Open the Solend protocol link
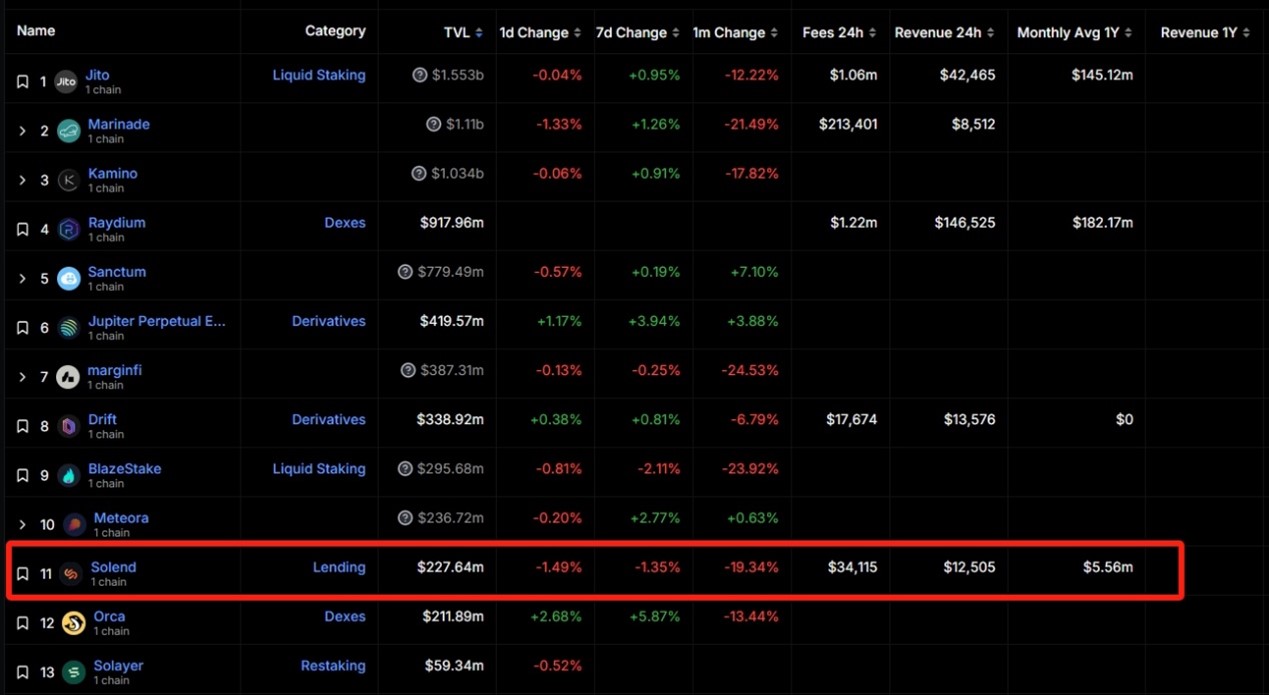 (x=113, y=567)
